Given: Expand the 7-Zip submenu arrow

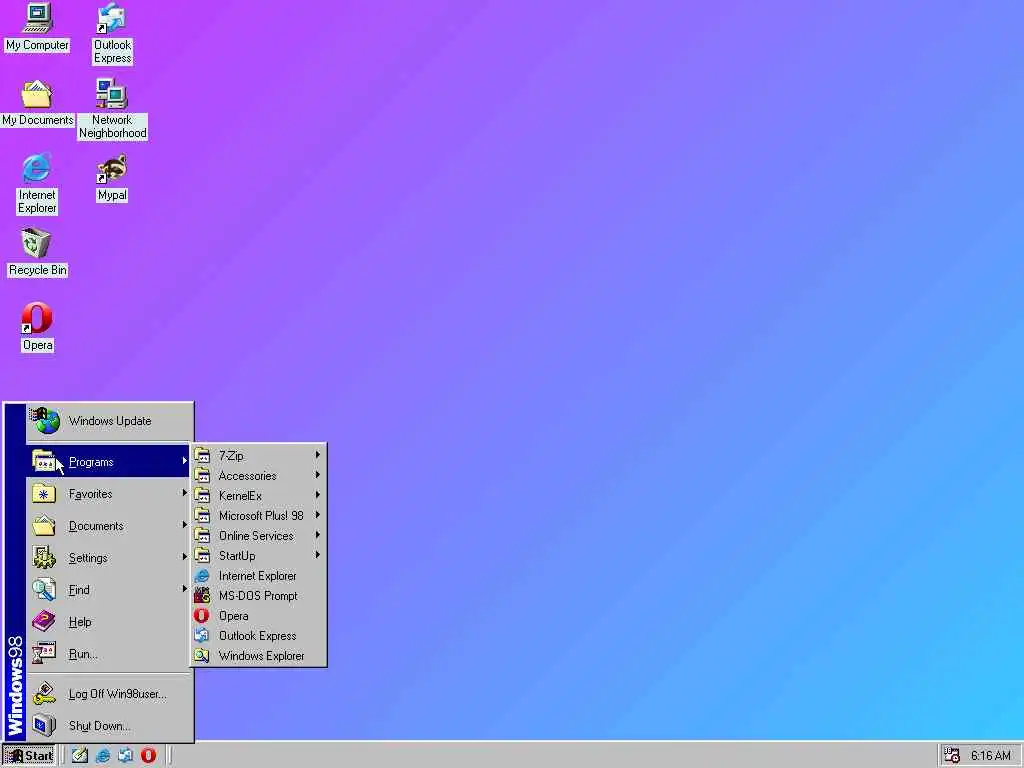Looking at the screenshot, I should [317, 455].
